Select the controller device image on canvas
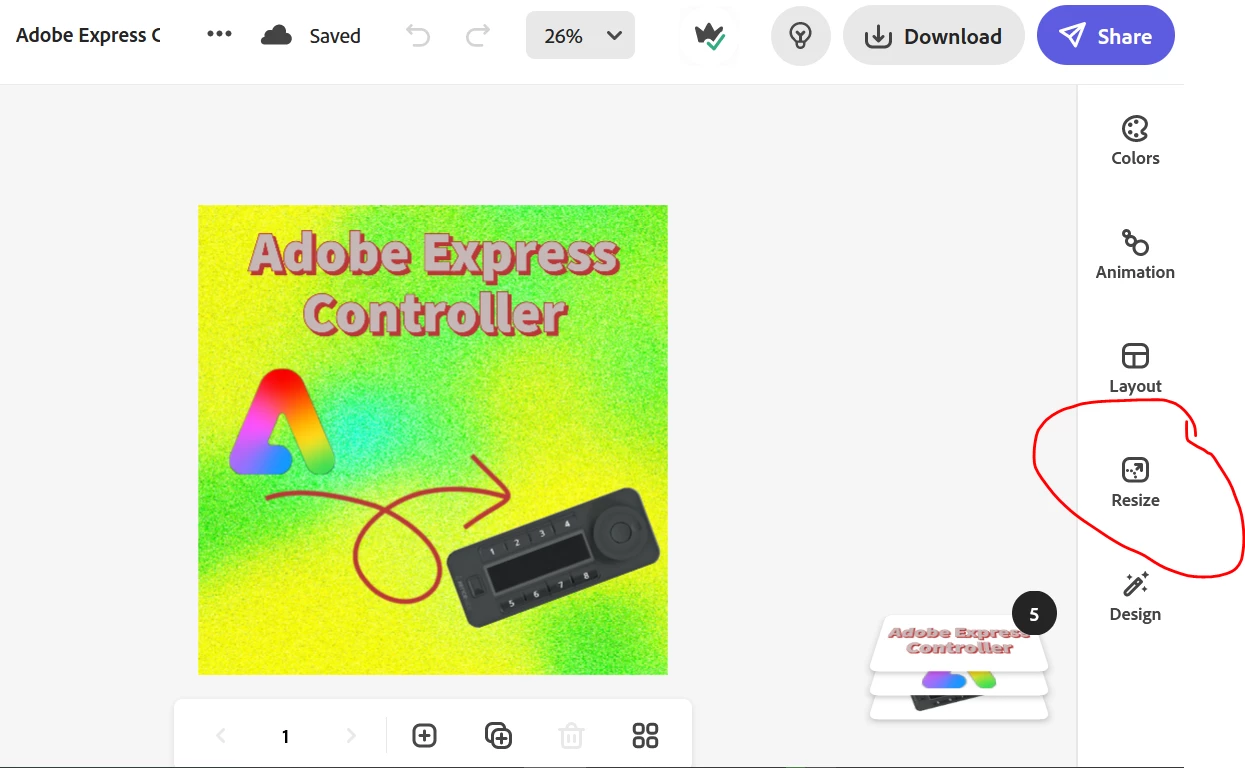The image size is (1245, 768). click(x=554, y=557)
